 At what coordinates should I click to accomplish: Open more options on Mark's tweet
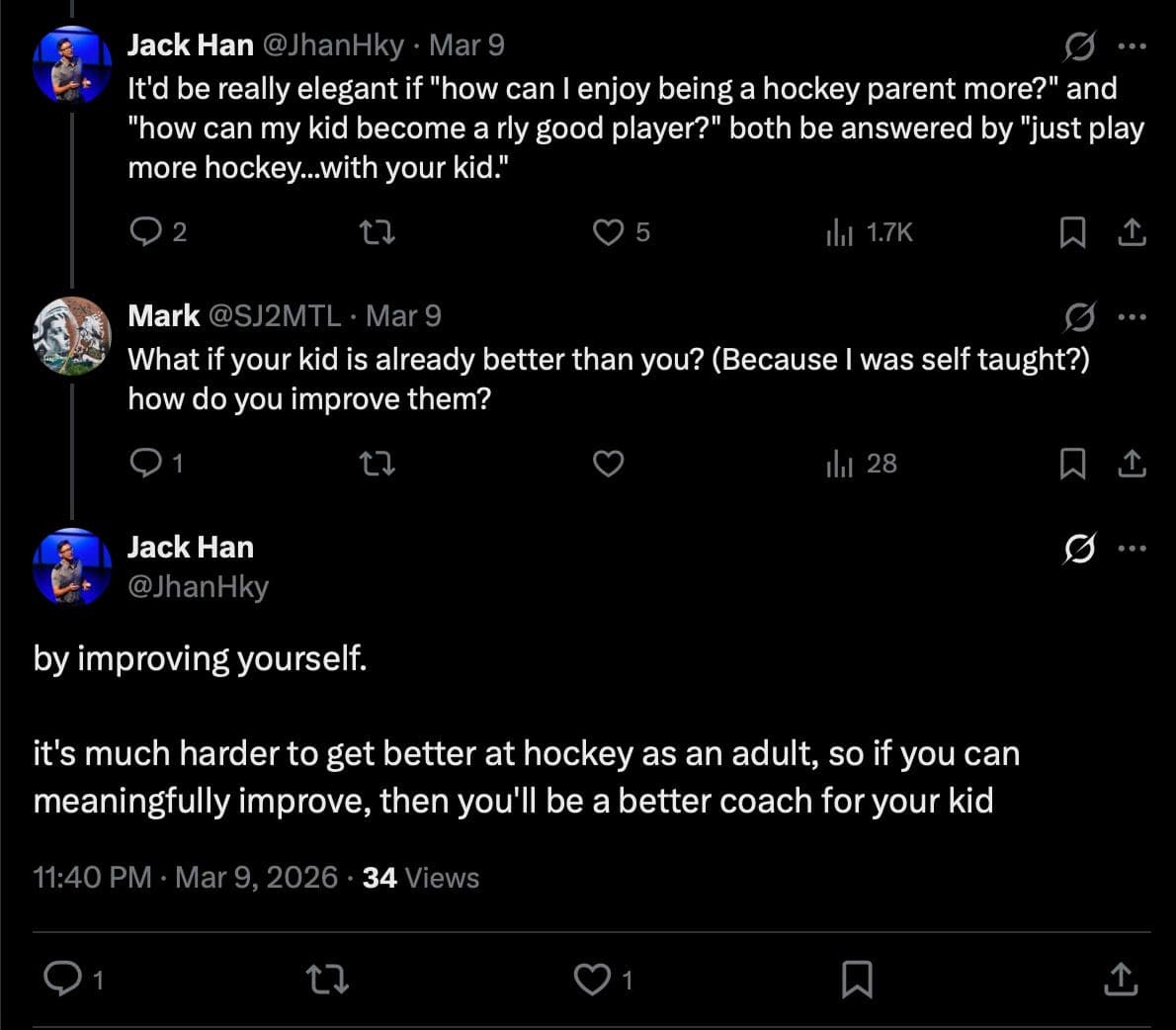[x=1132, y=317]
